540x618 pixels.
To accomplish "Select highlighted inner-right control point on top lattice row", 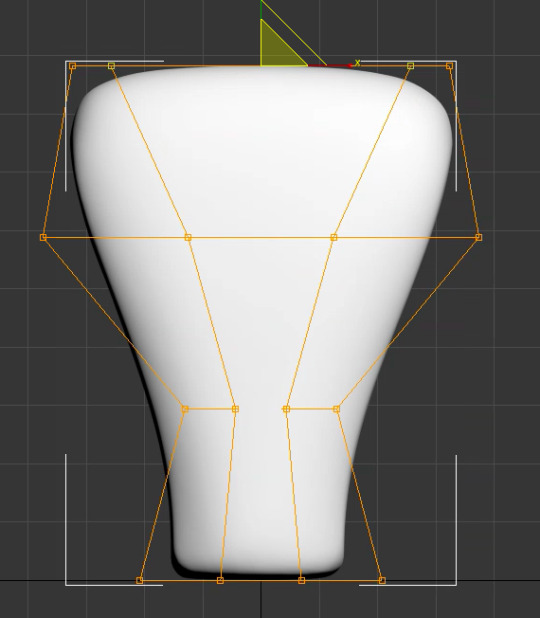I will coord(410,66).
